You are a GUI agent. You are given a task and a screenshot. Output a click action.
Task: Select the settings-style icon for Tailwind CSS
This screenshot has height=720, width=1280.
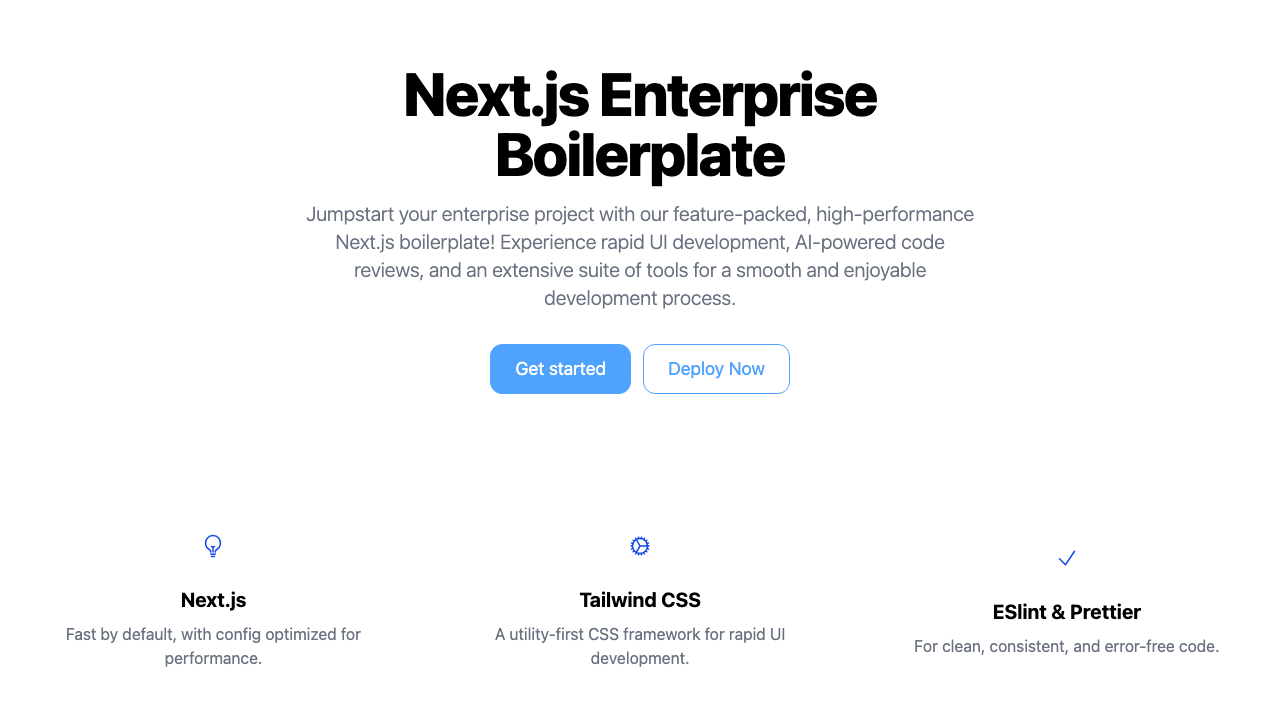639,546
